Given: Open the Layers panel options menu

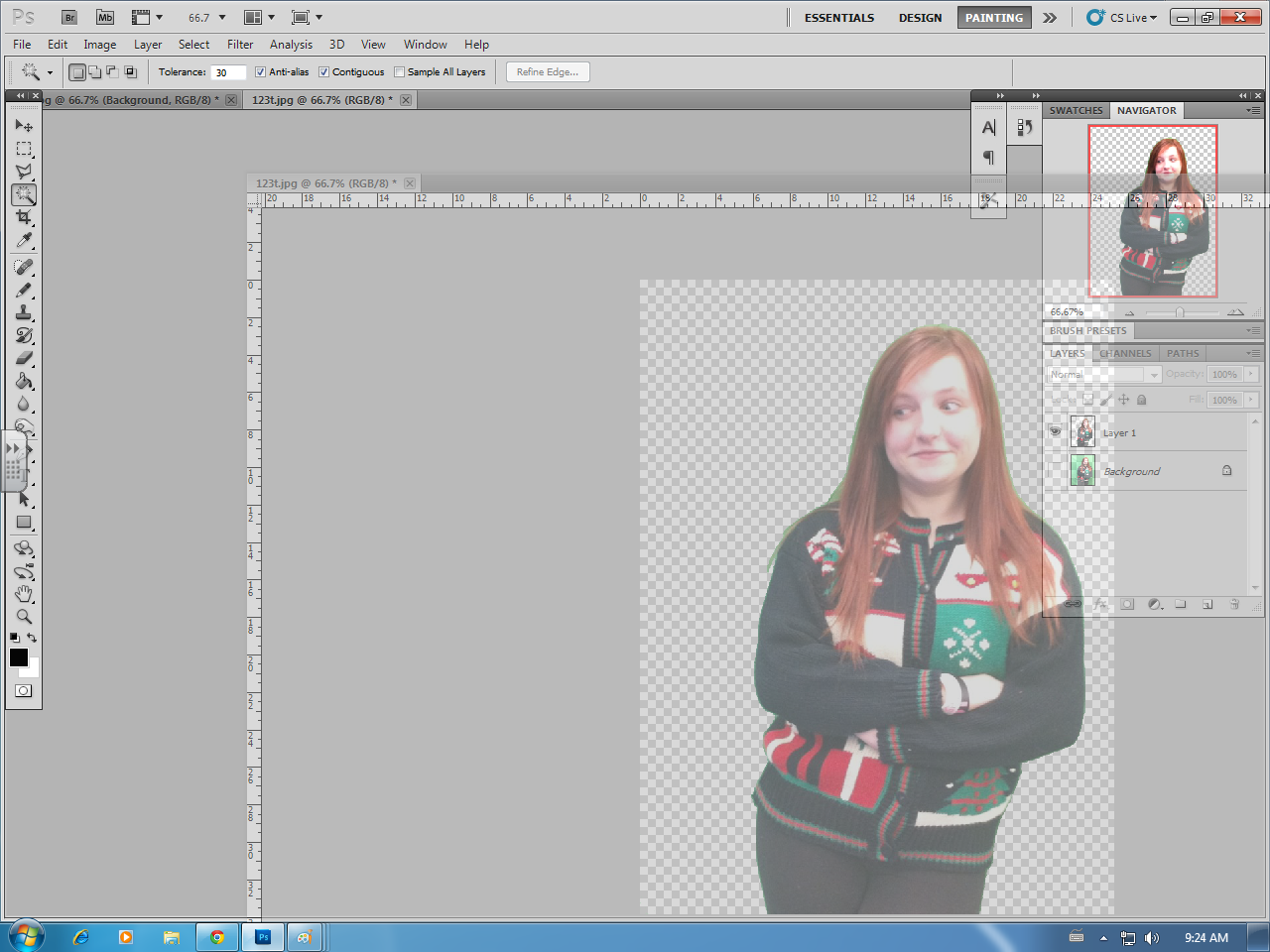Looking at the screenshot, I should [x=1253, y=353].
